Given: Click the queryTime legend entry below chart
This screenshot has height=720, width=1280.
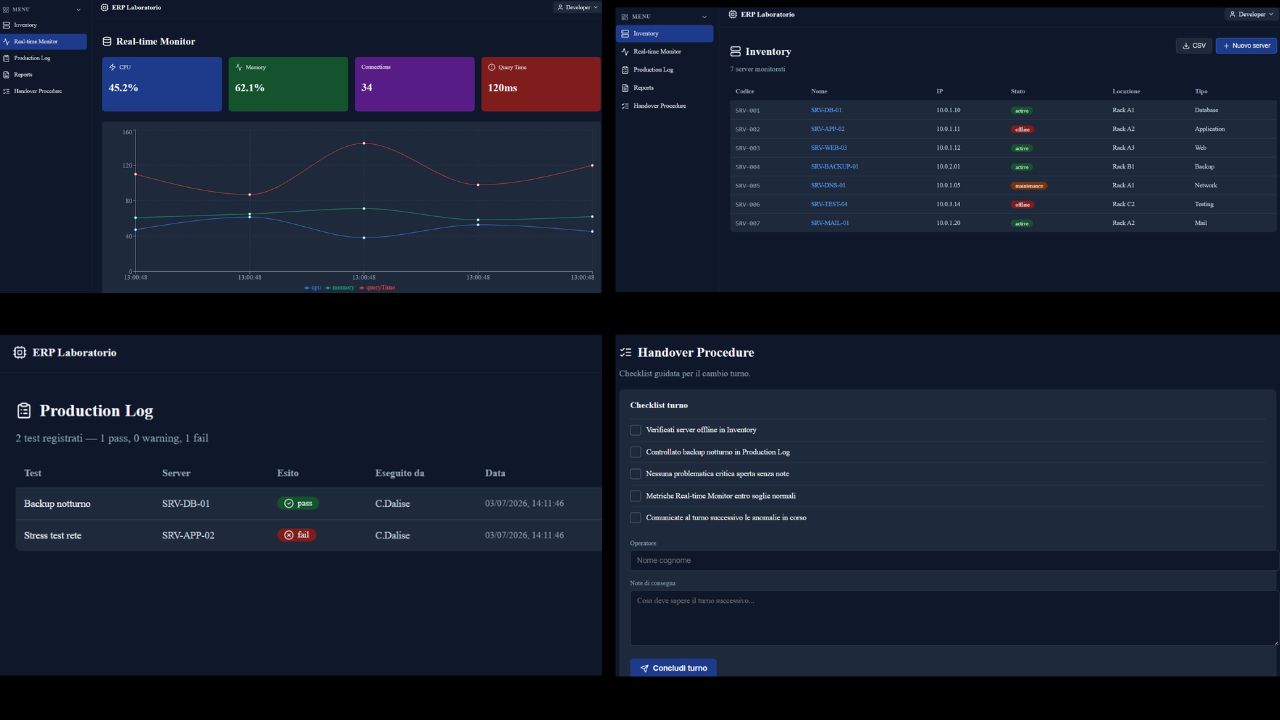Looking at the screenshot, I should pos(377,287).
